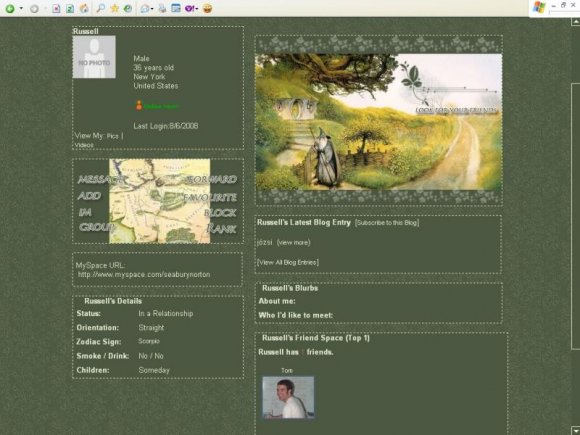Click the RANK contact option
This screenshot has width=580, height=435.
pyautogui.click(x=222, y=228)
